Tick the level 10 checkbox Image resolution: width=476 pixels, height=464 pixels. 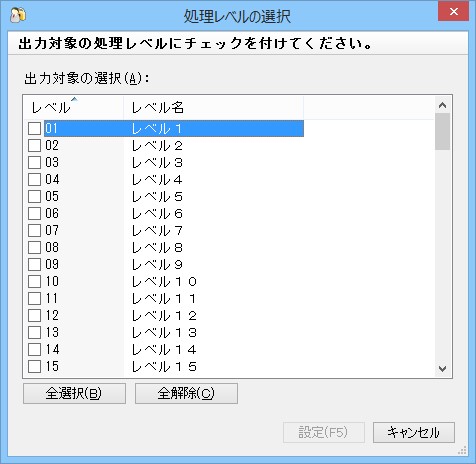pos(34,281)
